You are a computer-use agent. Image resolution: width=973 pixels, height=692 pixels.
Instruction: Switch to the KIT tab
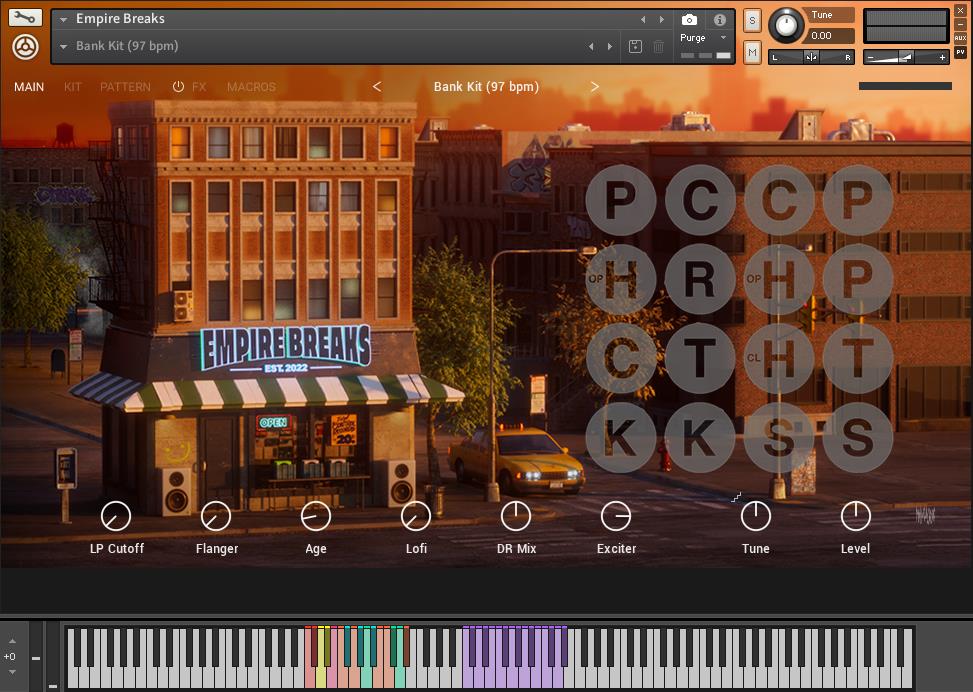(x=73, y=87)
